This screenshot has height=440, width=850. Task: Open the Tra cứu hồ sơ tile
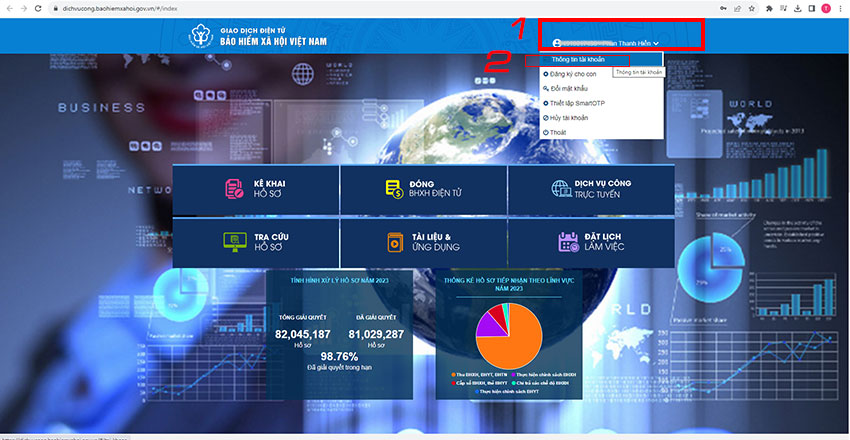coord(255,243)
